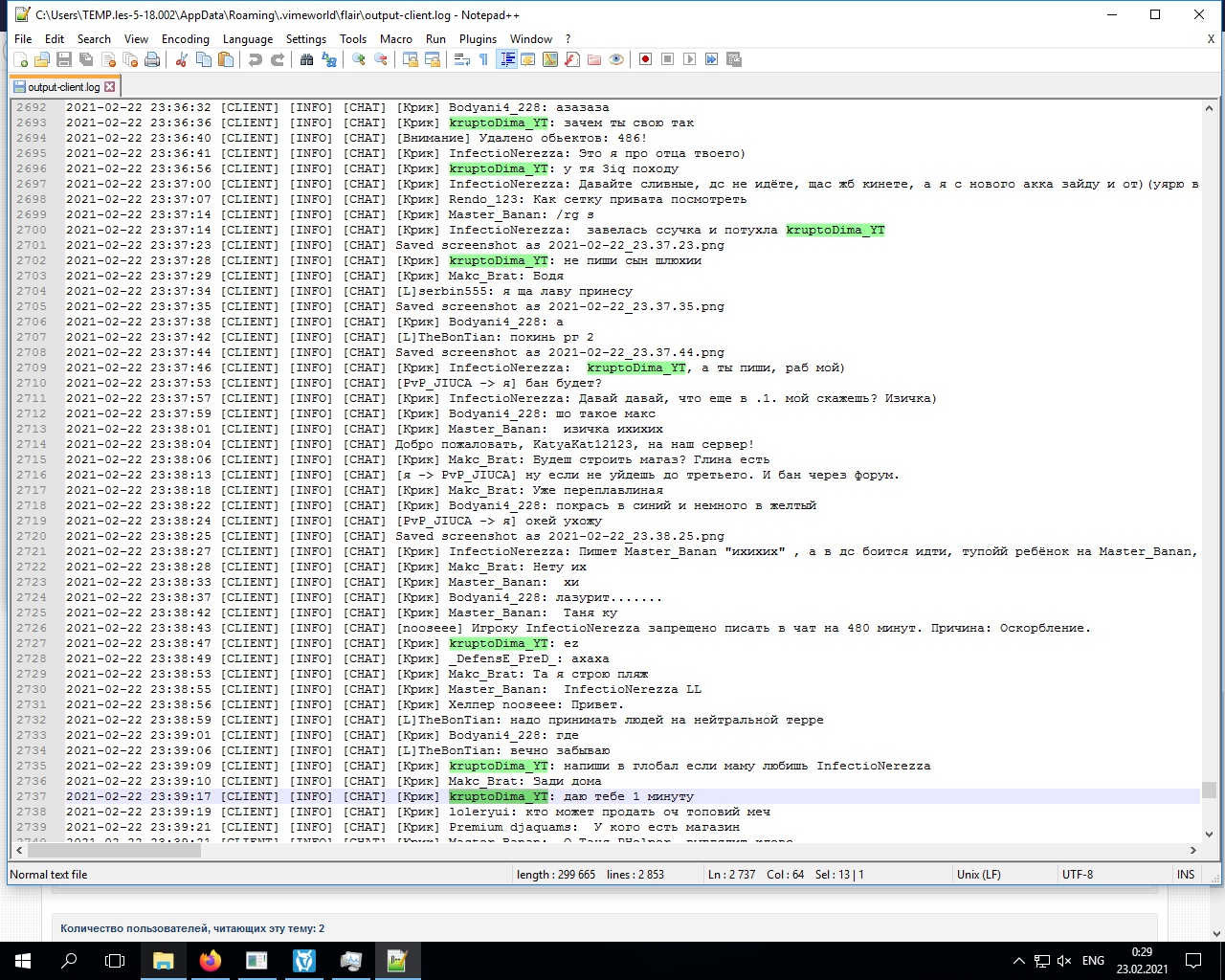The height and width of the screenshot is (980, 1225).
Task: Click the X at menu bar right end
Action: 1211,39
